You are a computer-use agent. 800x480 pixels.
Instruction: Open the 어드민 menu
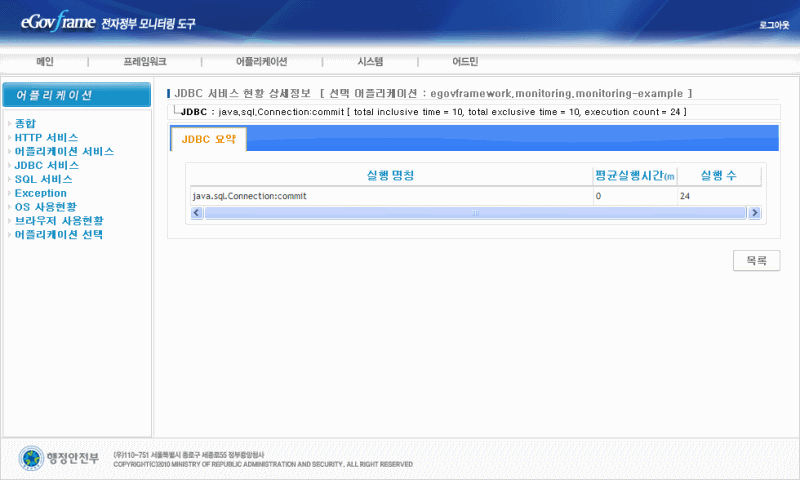[465, 62]
